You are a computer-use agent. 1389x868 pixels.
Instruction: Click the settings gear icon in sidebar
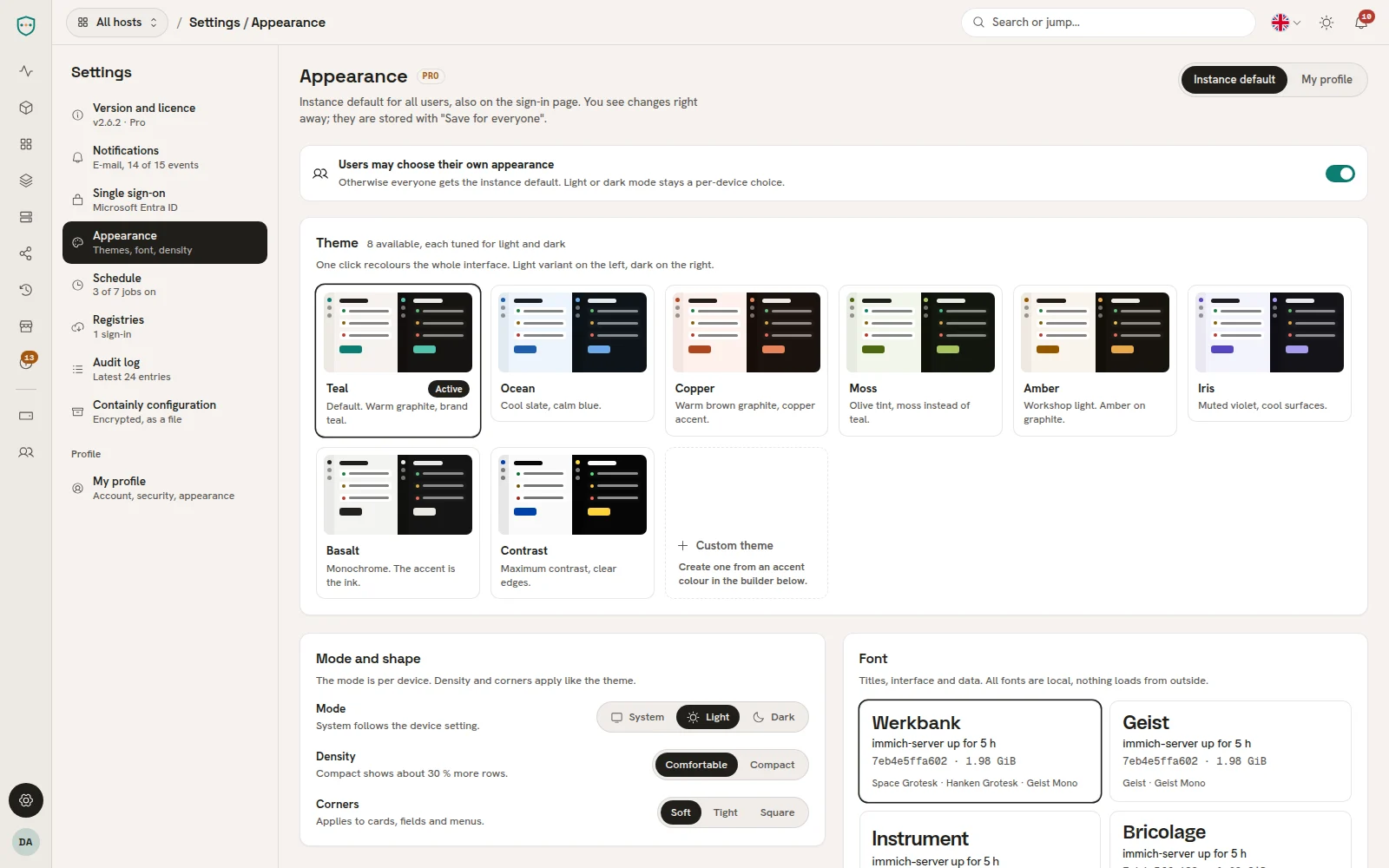point(26,800)
